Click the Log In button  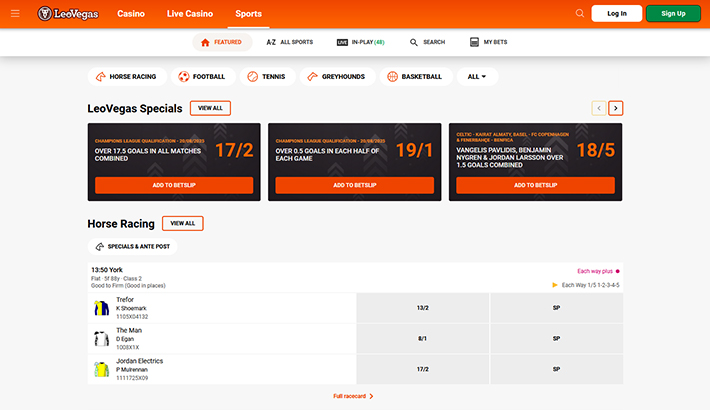[x=616, y=14]
